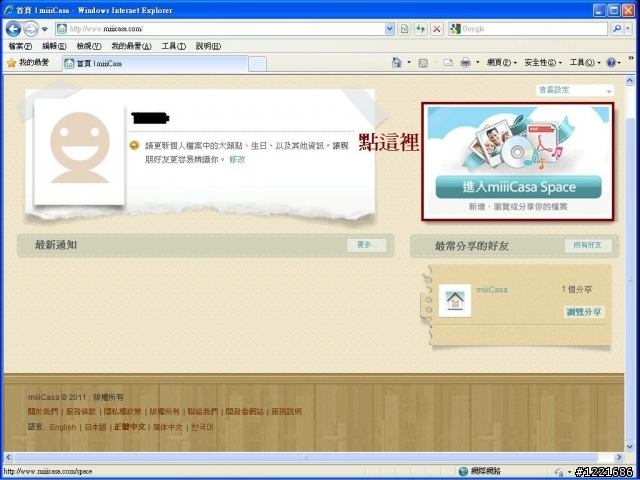Image resolution: width=640 pixels, height=480 pixels.
Task: Open a new blank tab
Action: pyautogui.click(x=257, y=64)
